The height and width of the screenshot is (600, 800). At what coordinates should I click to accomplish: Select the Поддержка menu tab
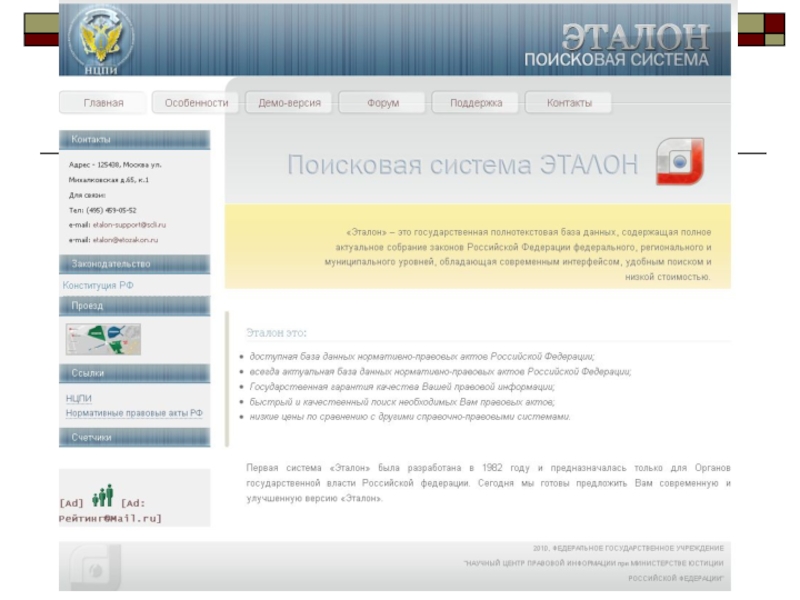pos(476,103)
